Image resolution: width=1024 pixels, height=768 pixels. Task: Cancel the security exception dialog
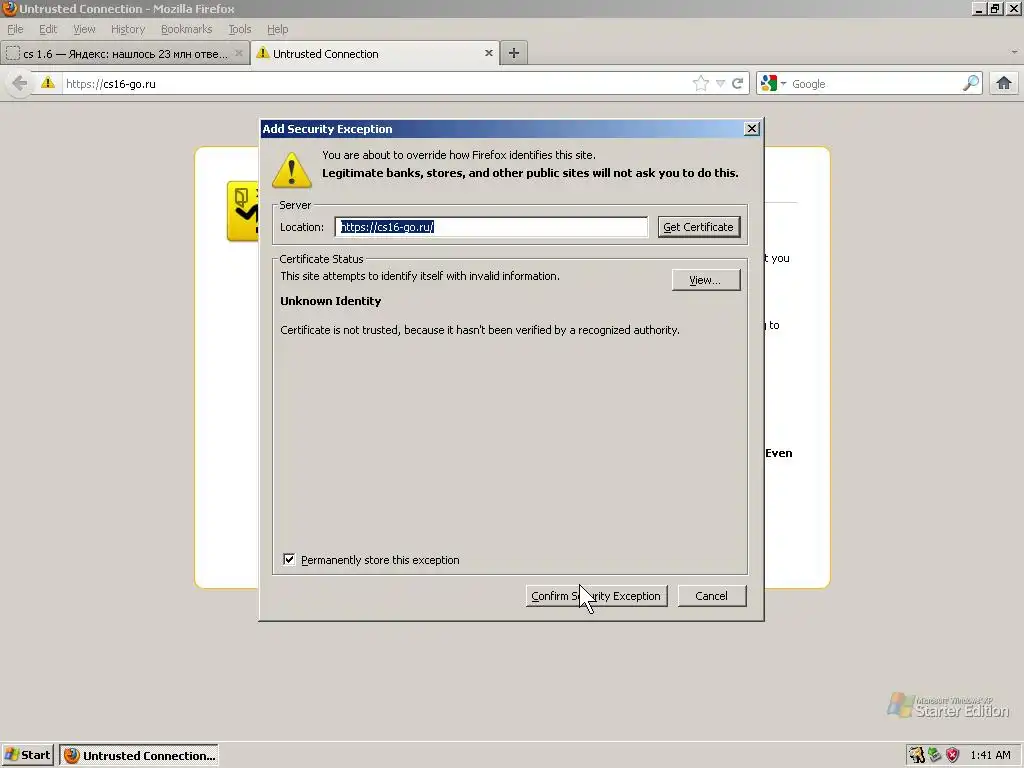[712, 596]
